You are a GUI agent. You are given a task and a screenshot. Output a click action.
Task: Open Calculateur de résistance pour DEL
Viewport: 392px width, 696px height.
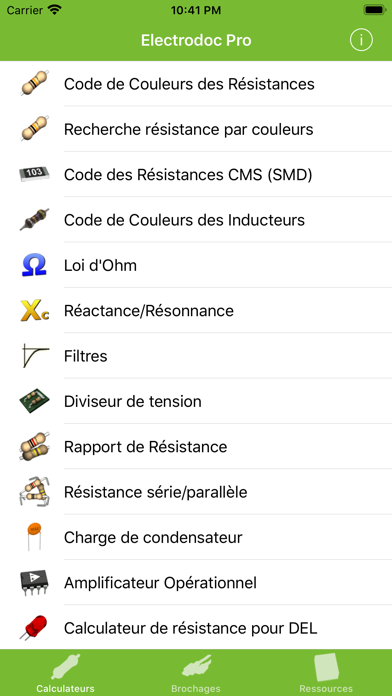196,628
